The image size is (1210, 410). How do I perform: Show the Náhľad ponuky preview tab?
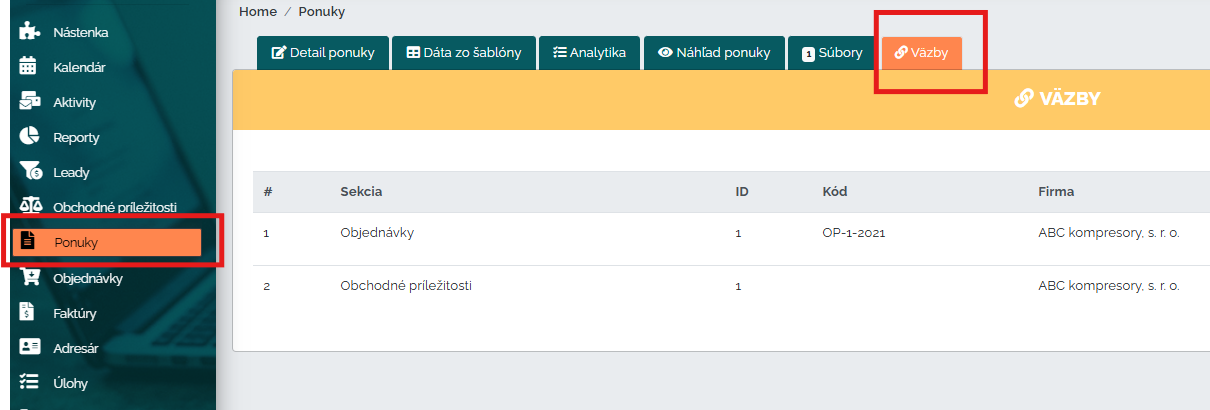tap(714, 53)
